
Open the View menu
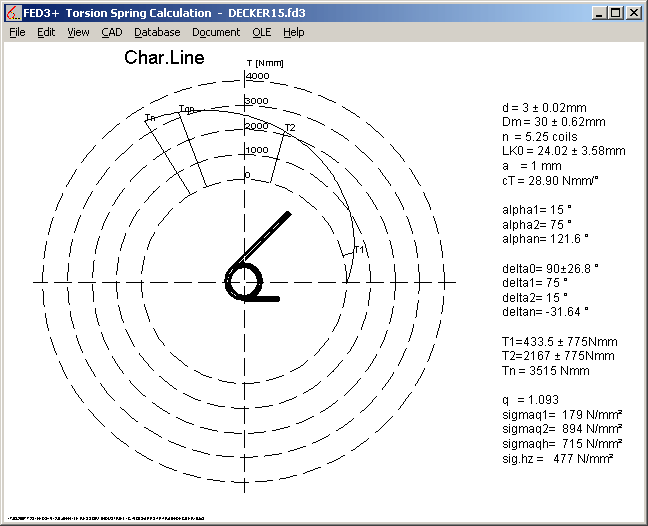coord(78,32)
